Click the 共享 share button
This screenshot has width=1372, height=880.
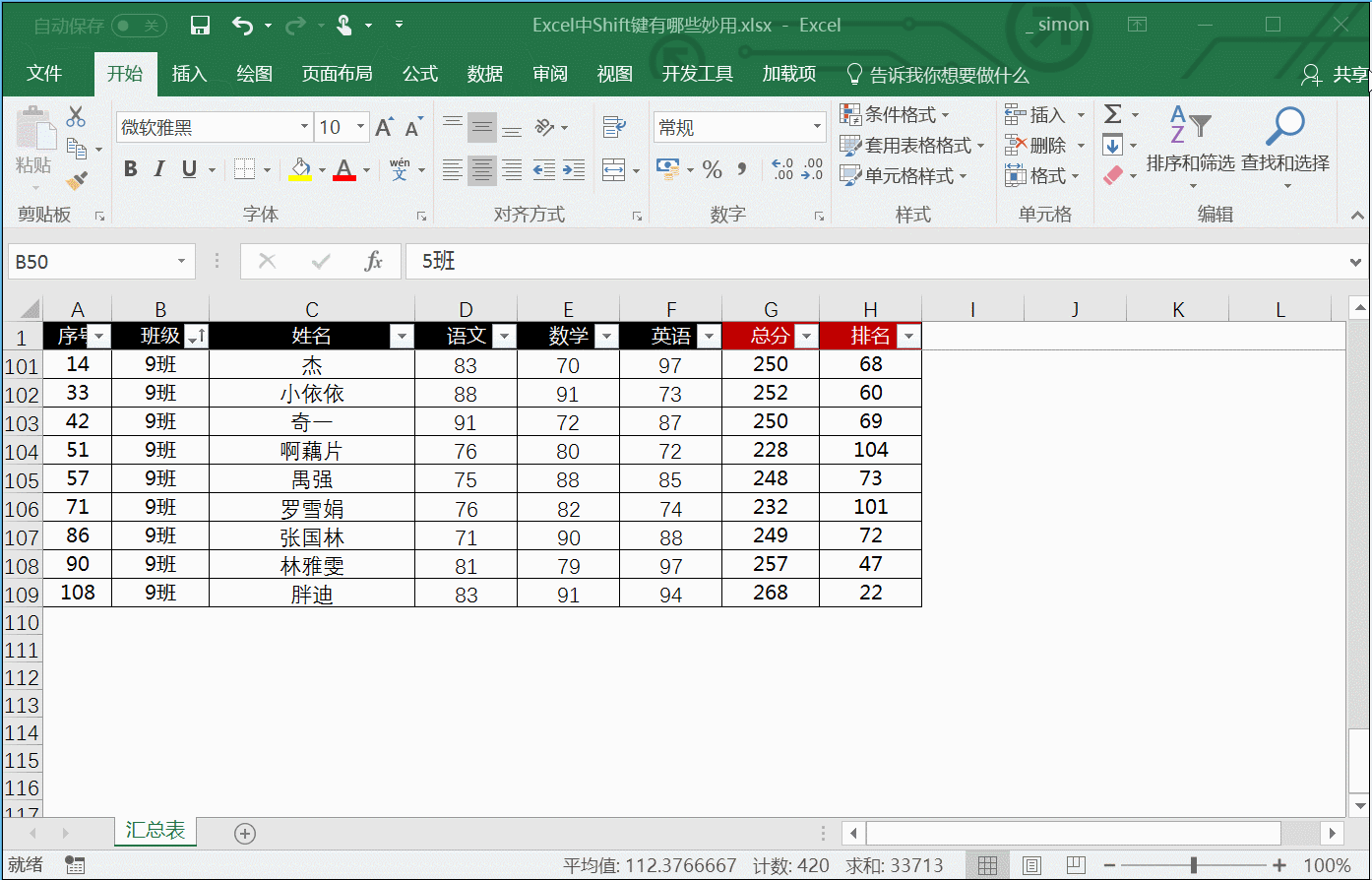click(1338, 74)
